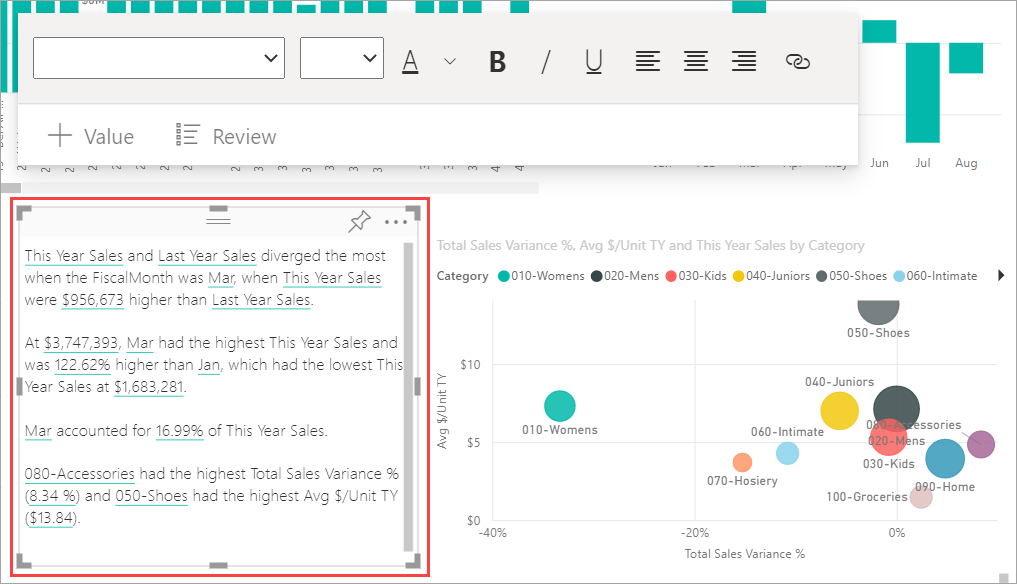Pin the smart narrative visual
Screen dimensions: 1017x584
359,221
